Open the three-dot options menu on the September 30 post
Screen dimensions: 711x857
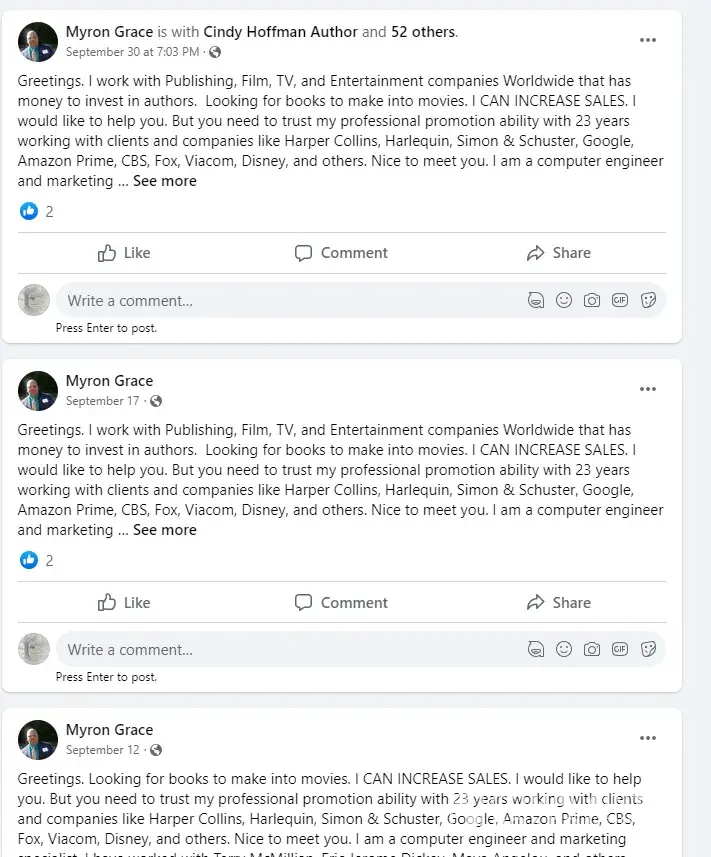(648, 40)
